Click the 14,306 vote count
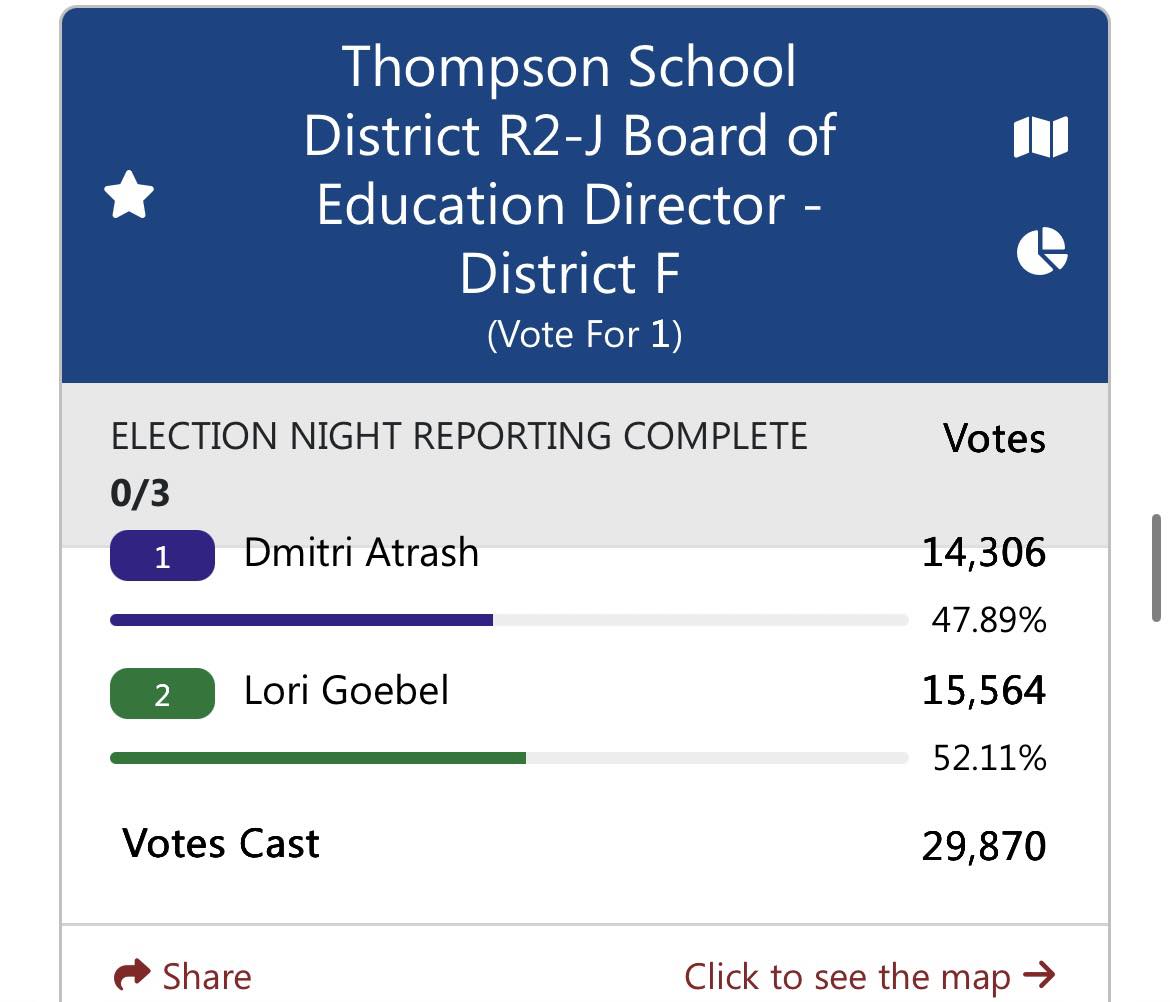 pyautogui.click(x=983, y=553)
